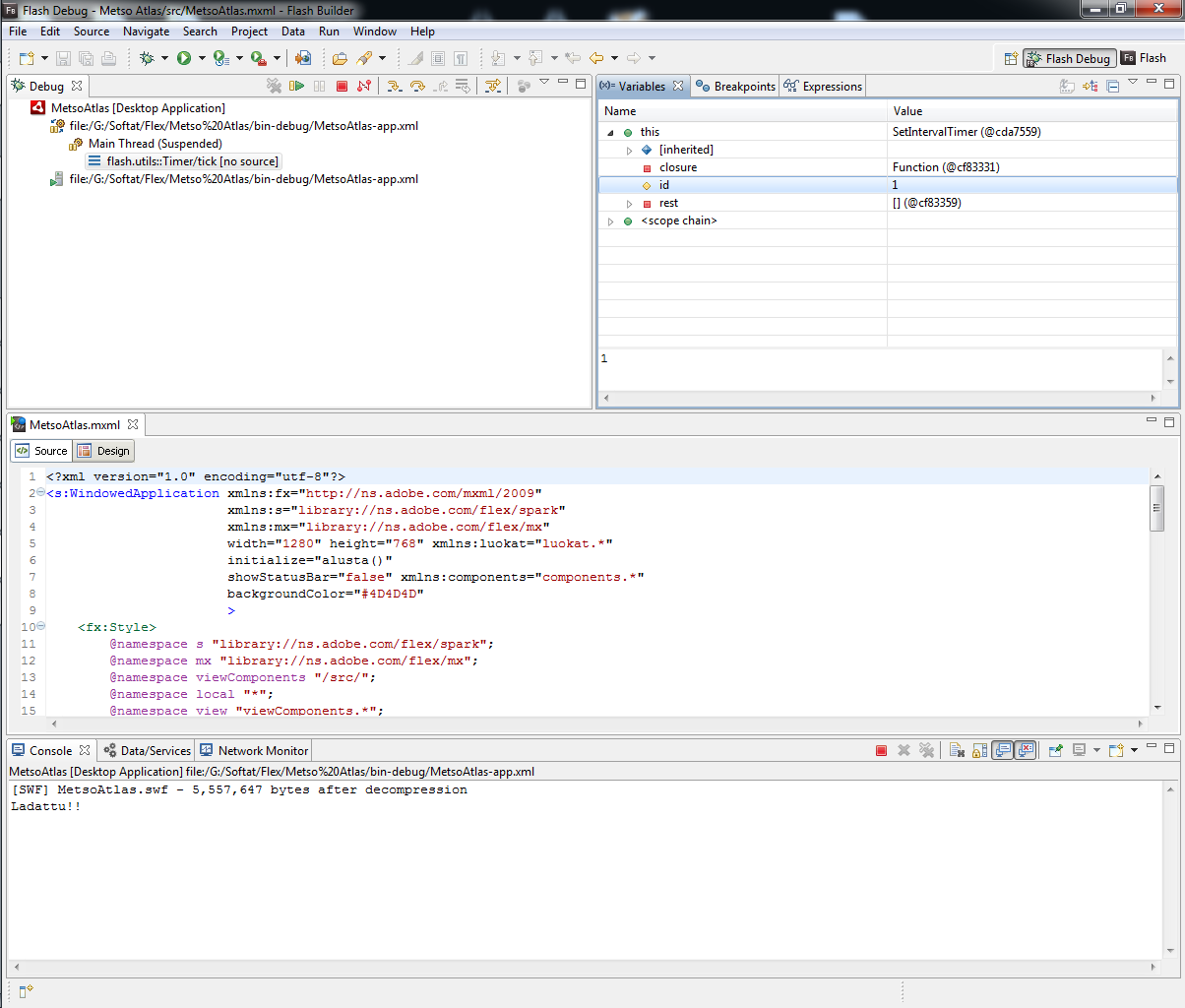
Task: Select the Flash Debug perspective button
Action: (x=1069, y=58)
